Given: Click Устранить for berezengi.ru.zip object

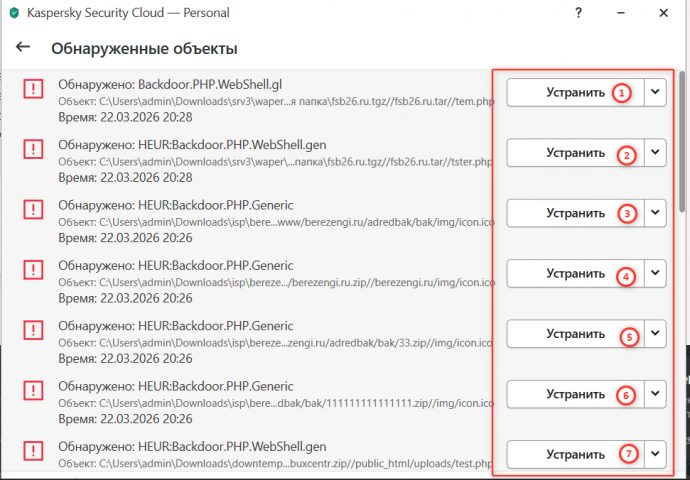Looking at the screenshot, I should point(575,273).
